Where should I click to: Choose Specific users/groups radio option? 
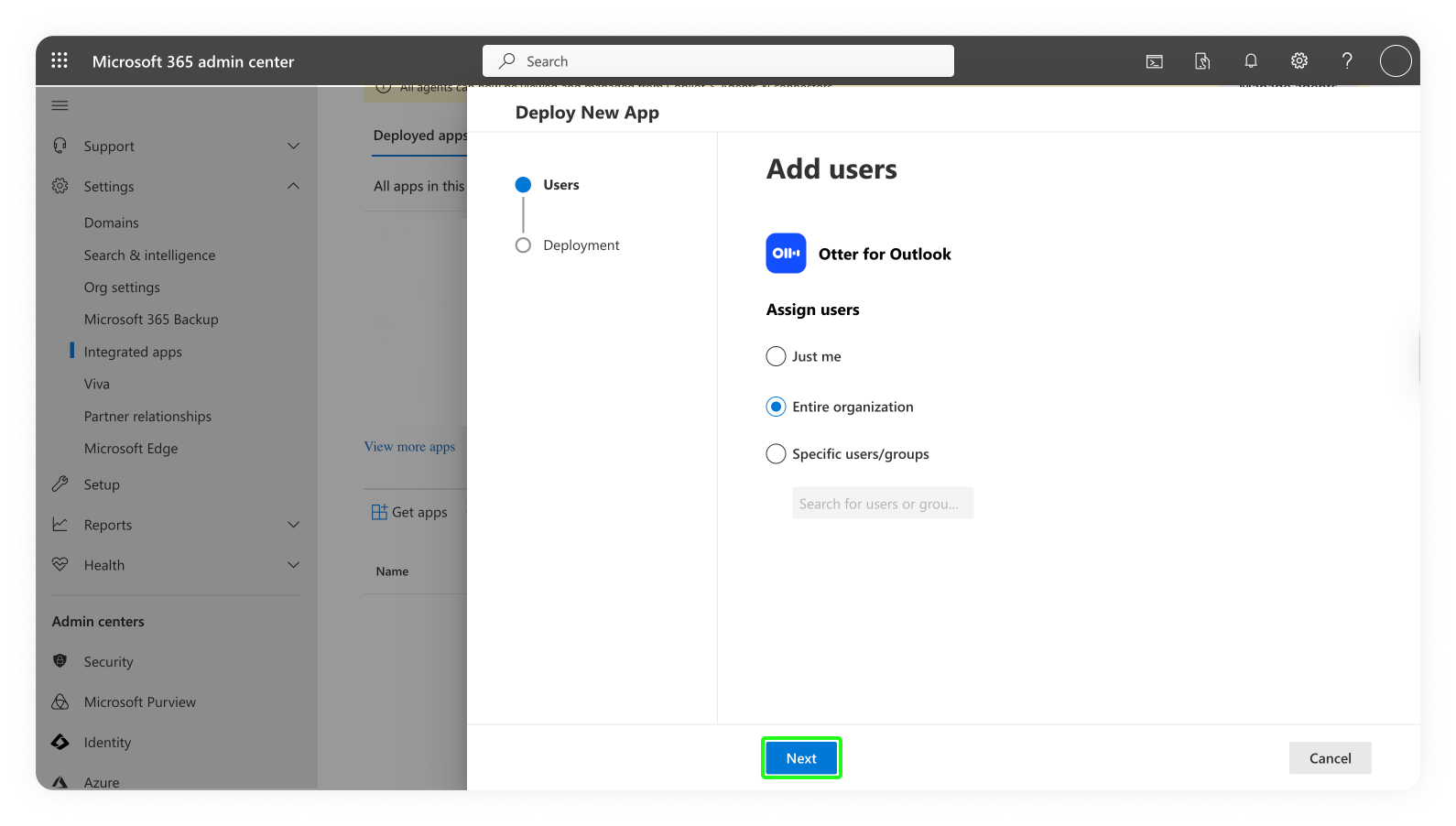click(776, 454)
